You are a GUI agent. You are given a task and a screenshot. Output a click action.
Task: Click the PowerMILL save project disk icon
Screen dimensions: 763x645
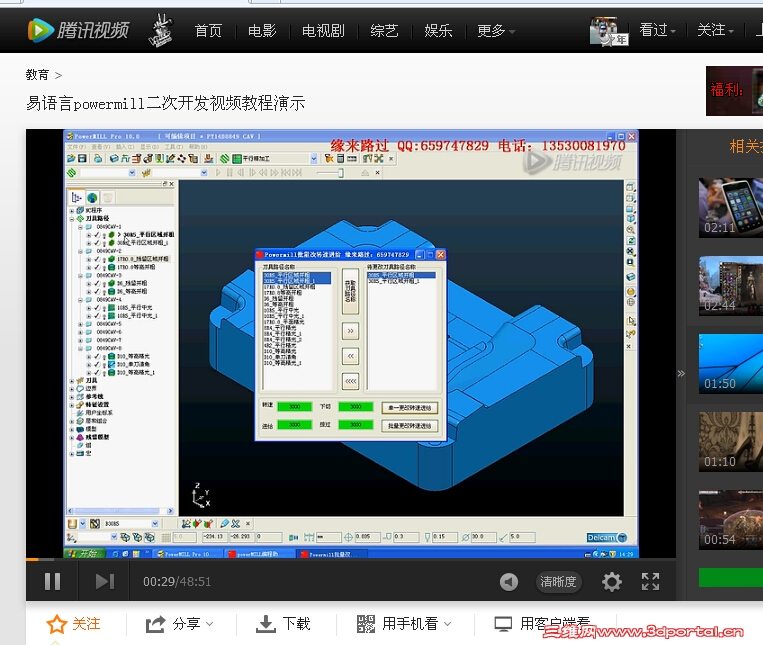click(82, 159)
